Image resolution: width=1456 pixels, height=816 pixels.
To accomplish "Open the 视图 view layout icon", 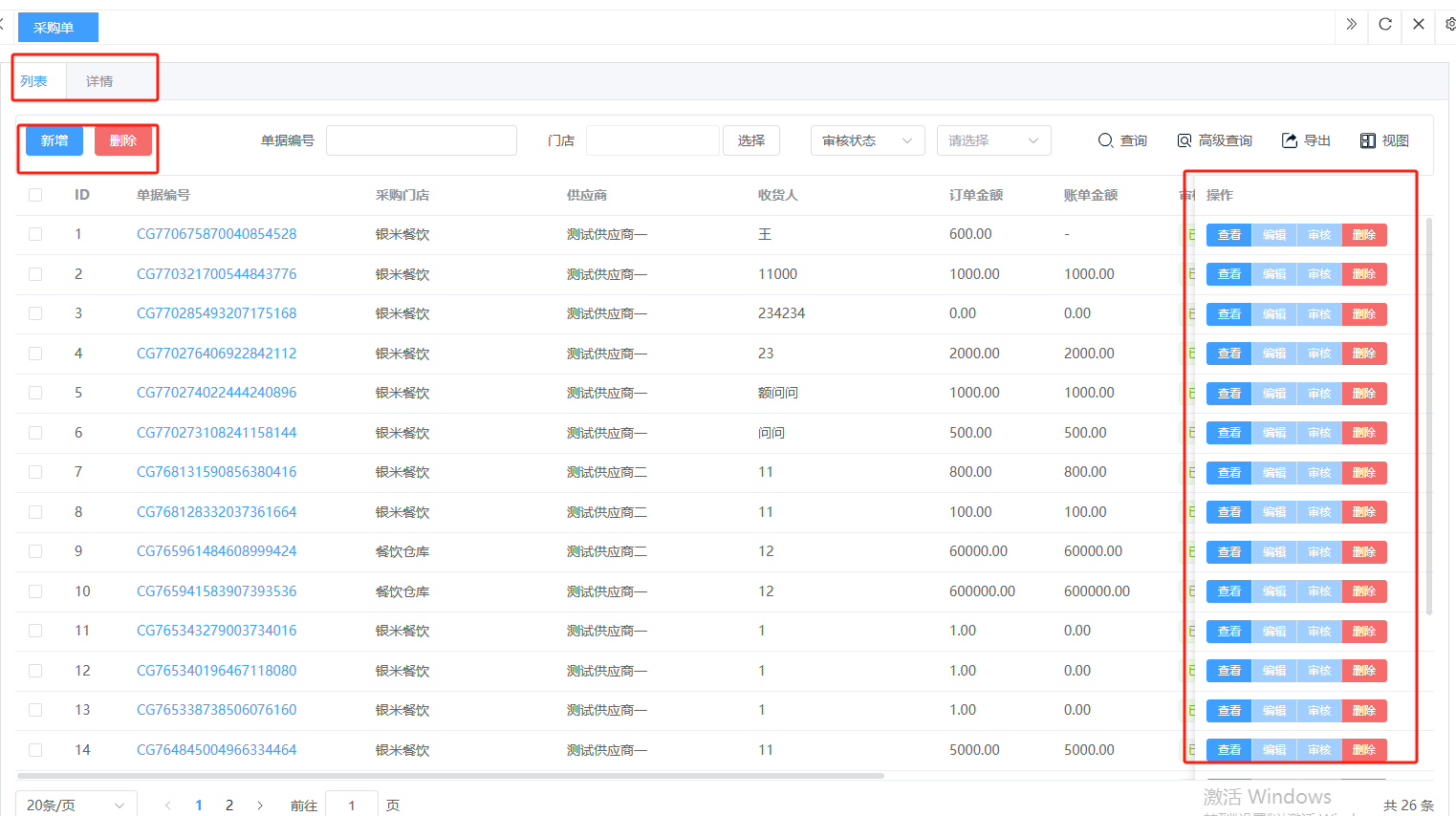I will (1368, 140).
